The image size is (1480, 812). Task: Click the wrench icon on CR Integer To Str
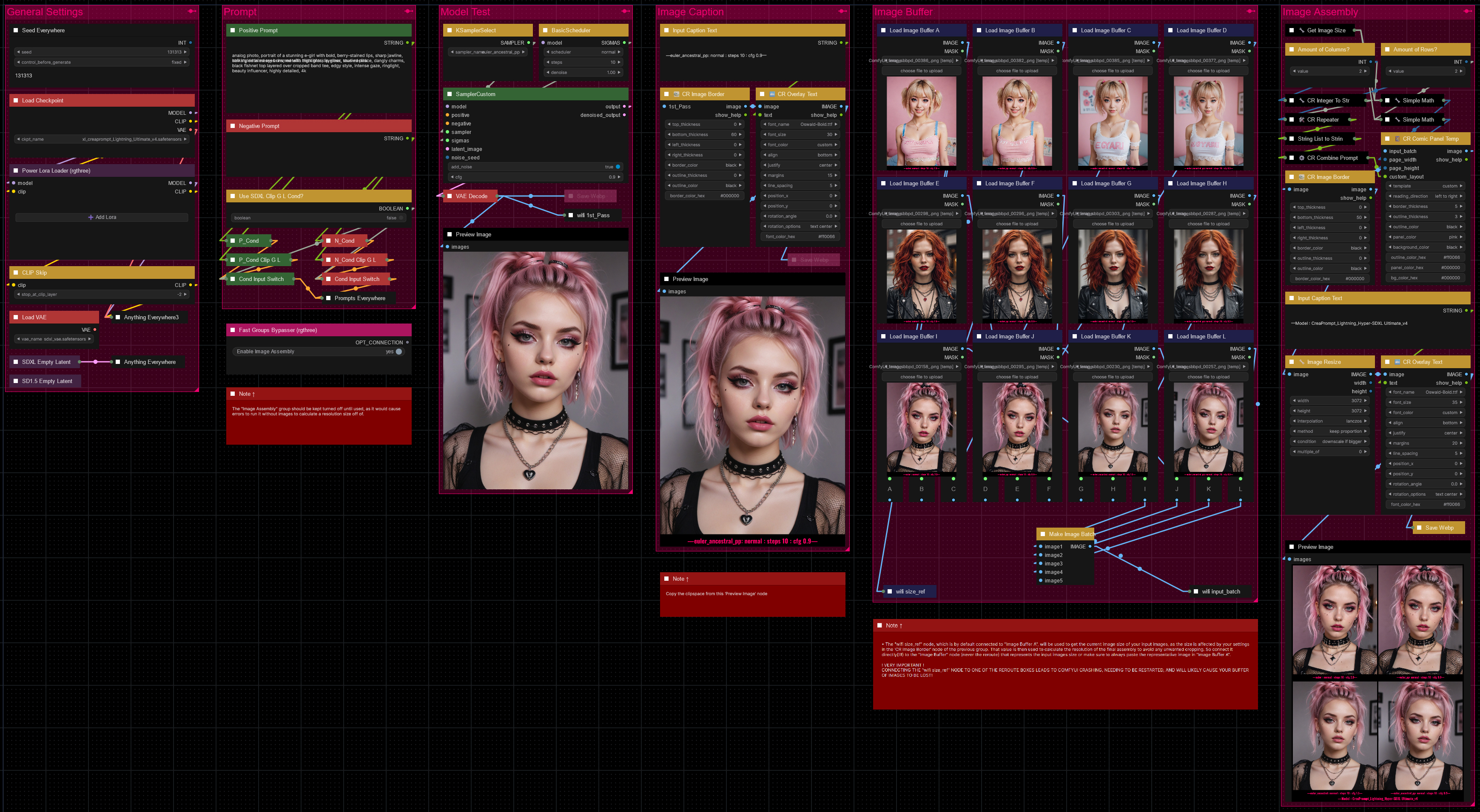pos(1301,100)
